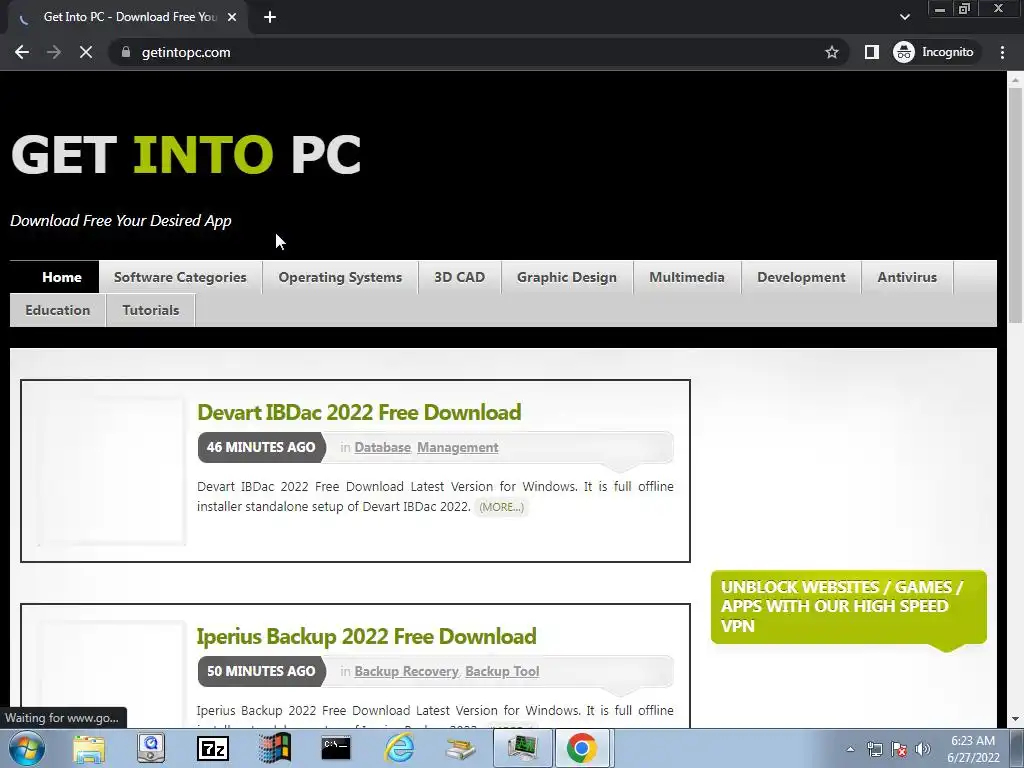1024x768 pixels.
Task: Open Multimedia menu item
Action: coord(687,277)
